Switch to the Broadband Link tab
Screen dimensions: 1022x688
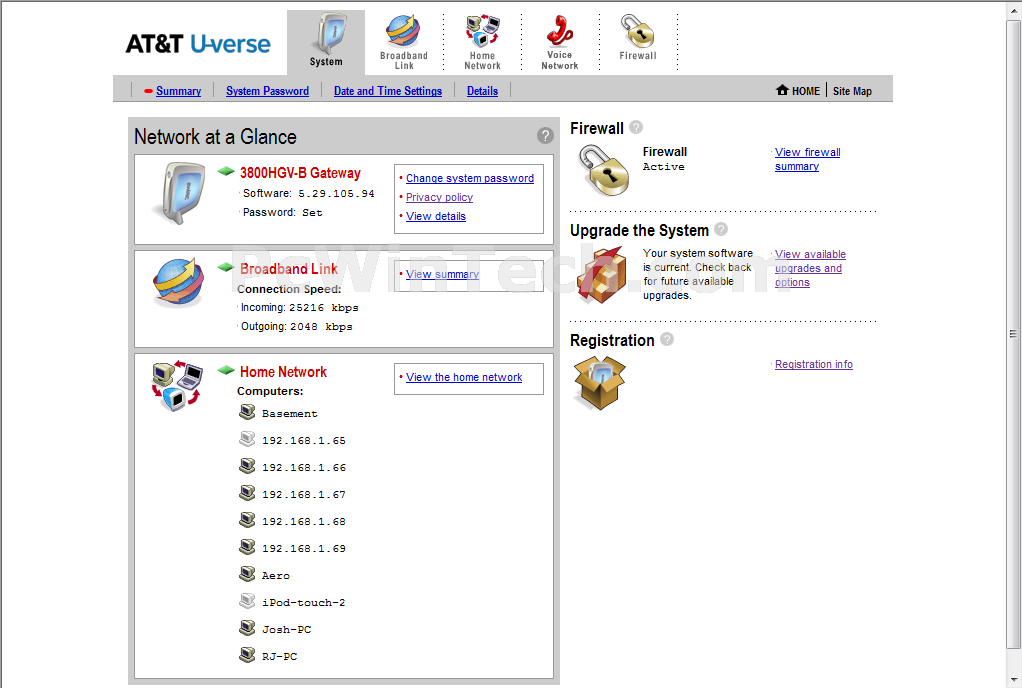[404, 42]
